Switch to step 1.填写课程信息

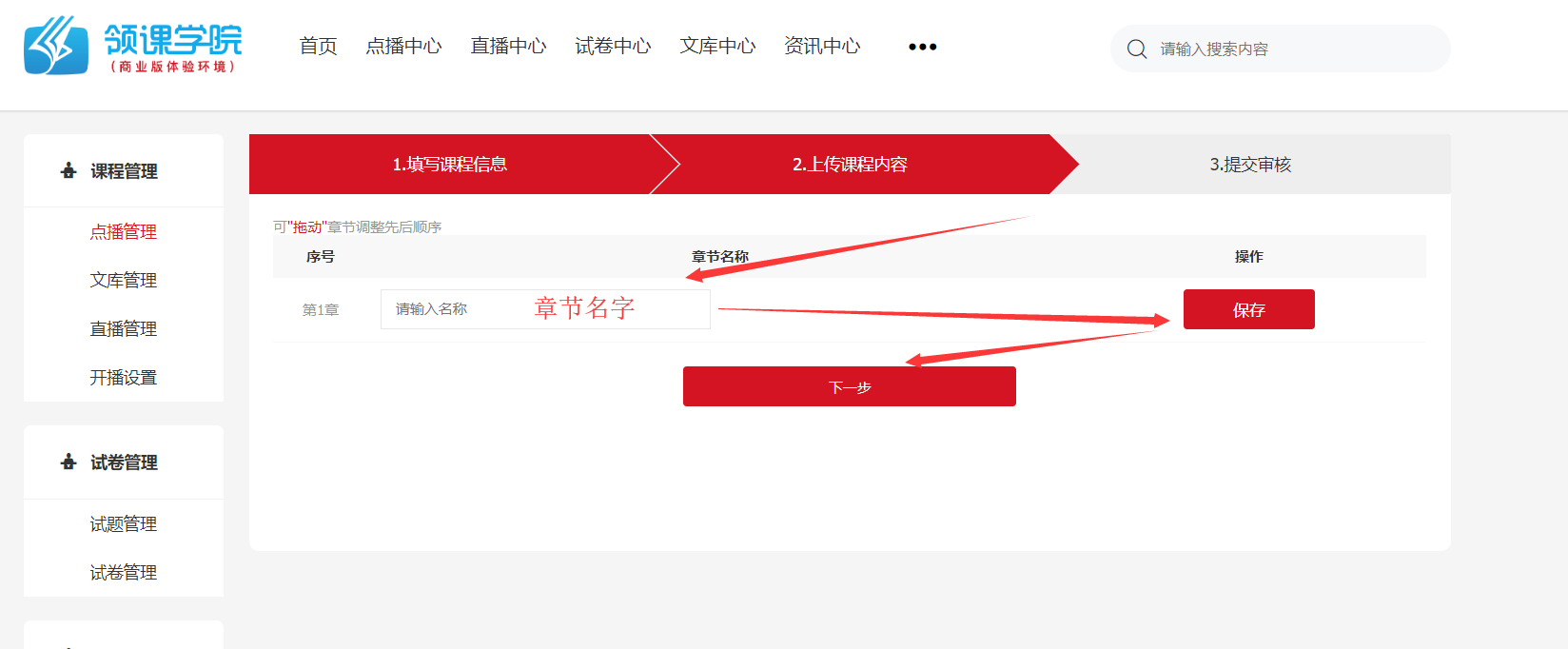450,165
